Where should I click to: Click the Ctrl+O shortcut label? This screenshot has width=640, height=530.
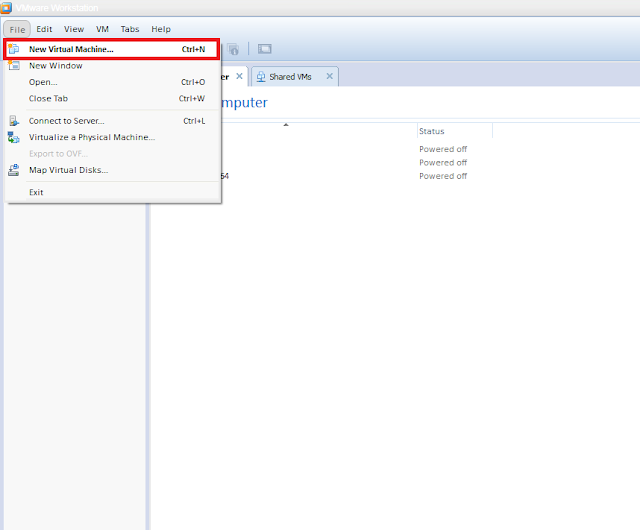coord(193,82)
